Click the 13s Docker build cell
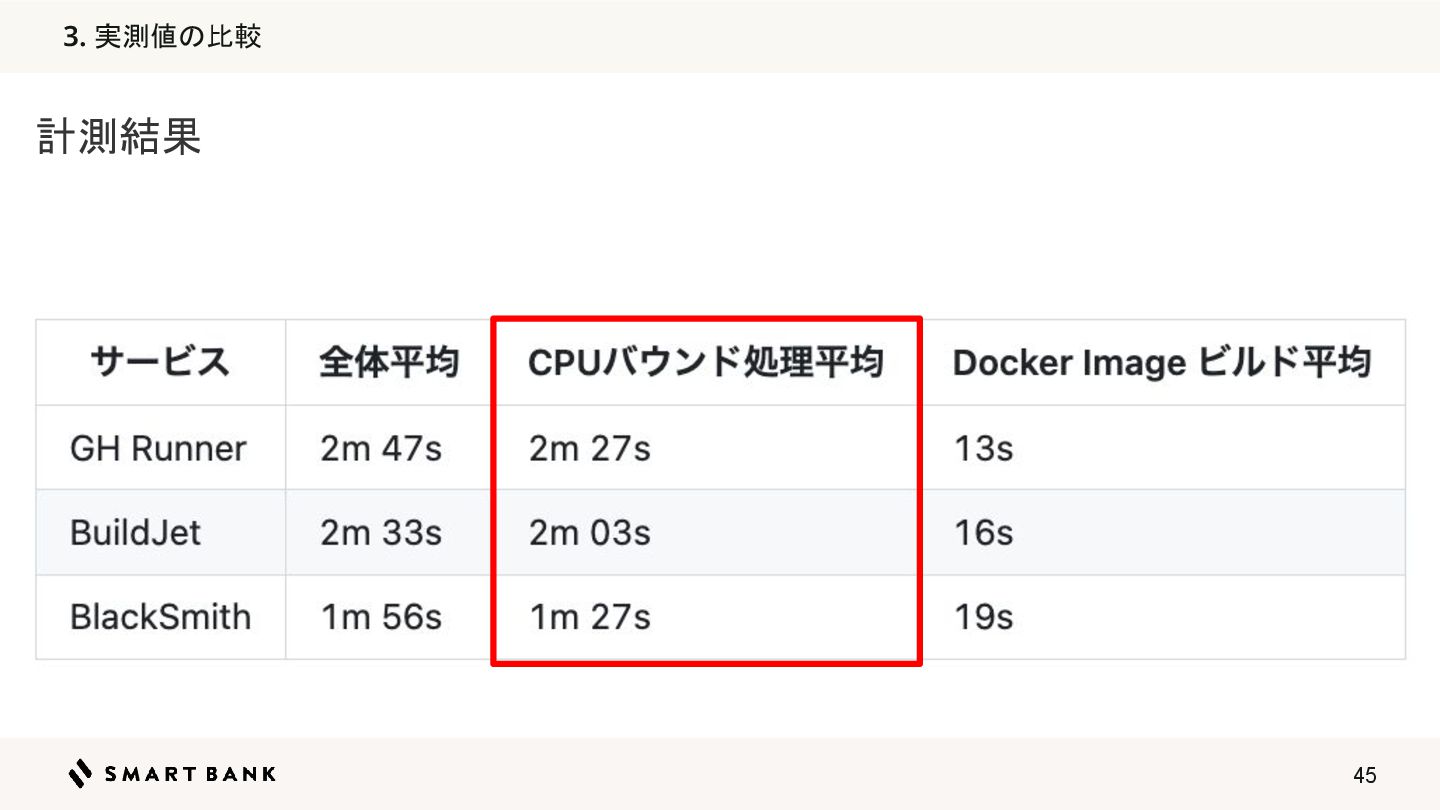 pyautogui.click(x=983, y=448)
